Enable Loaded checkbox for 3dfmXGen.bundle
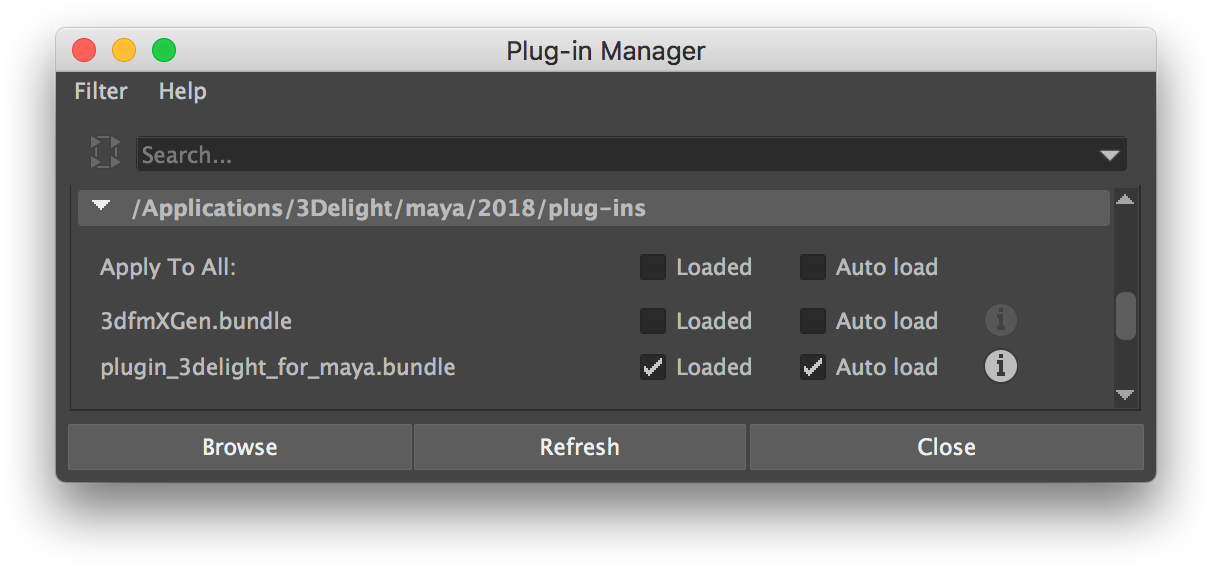 (653, 321)
